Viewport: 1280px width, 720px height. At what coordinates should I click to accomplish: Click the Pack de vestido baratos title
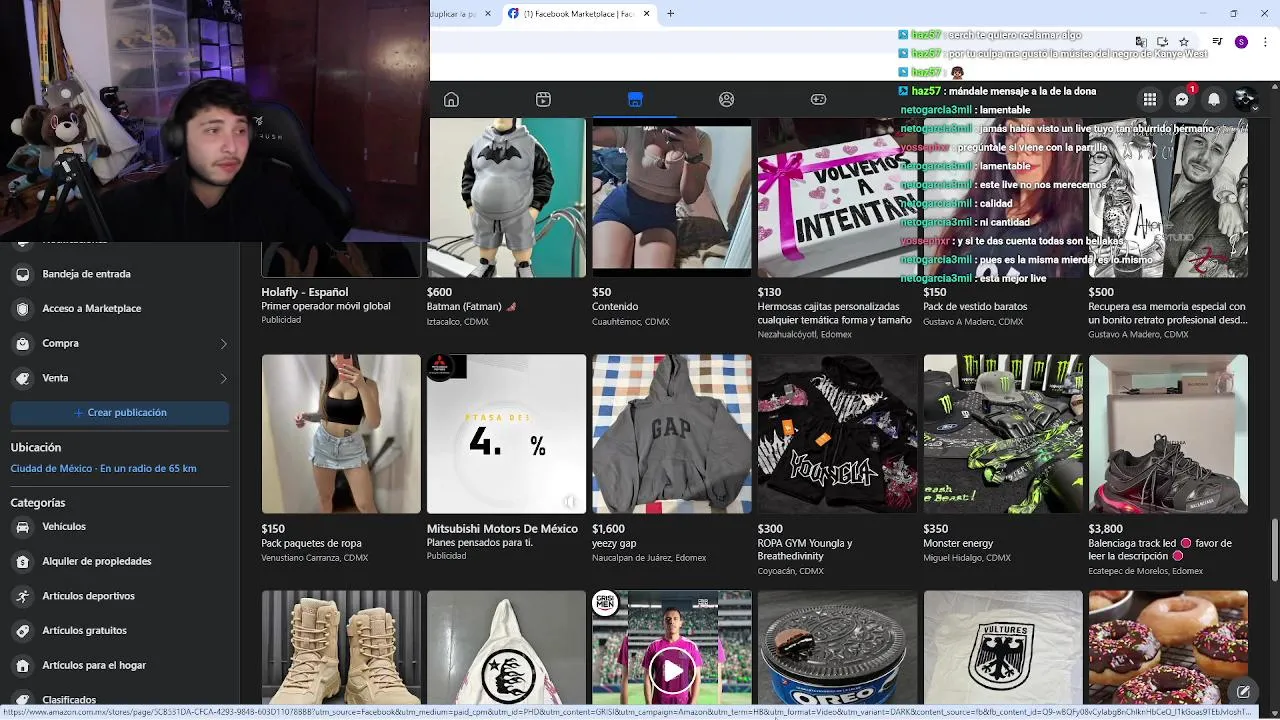[975, 307]
